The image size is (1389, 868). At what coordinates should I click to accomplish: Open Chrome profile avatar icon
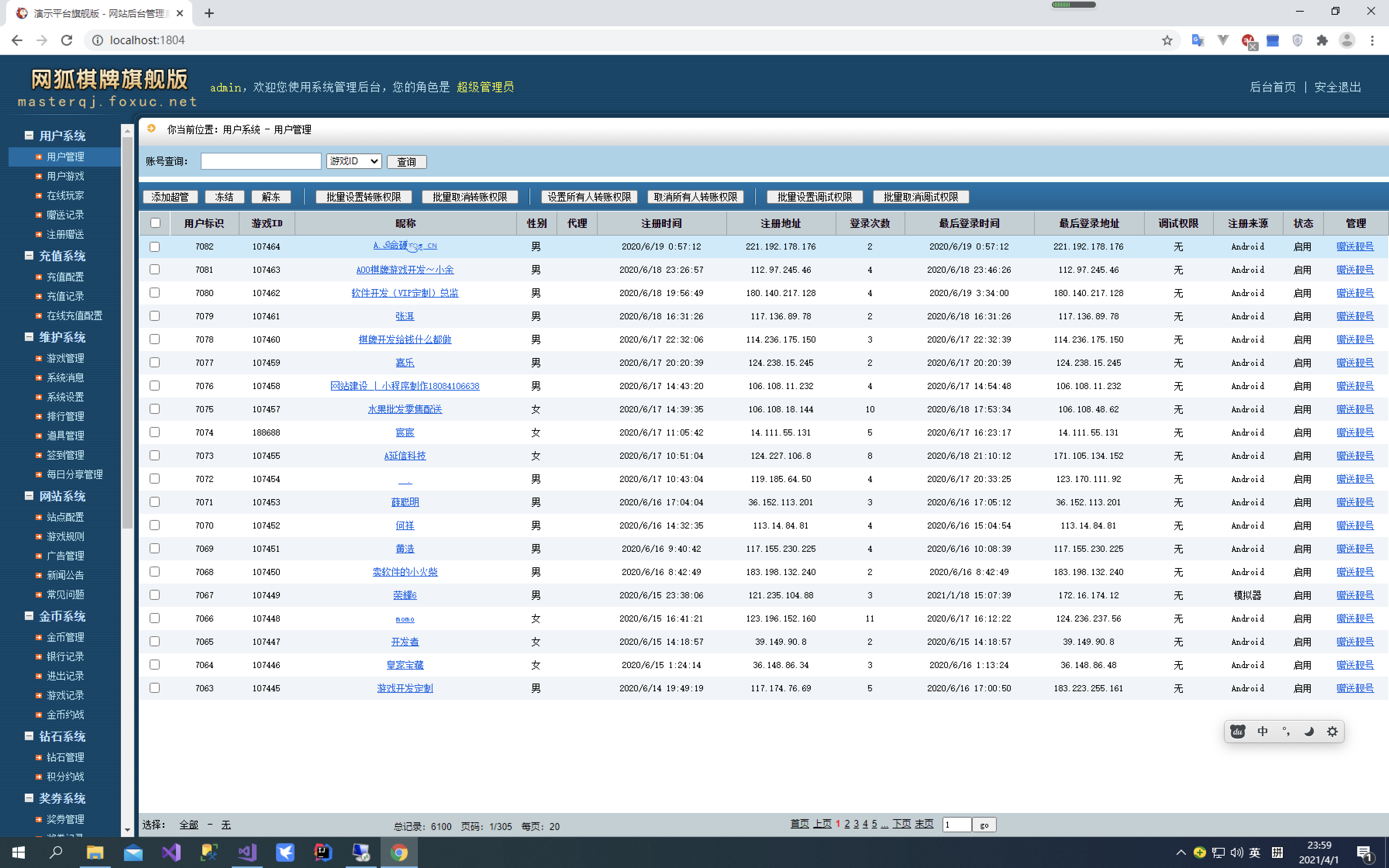1346,40
